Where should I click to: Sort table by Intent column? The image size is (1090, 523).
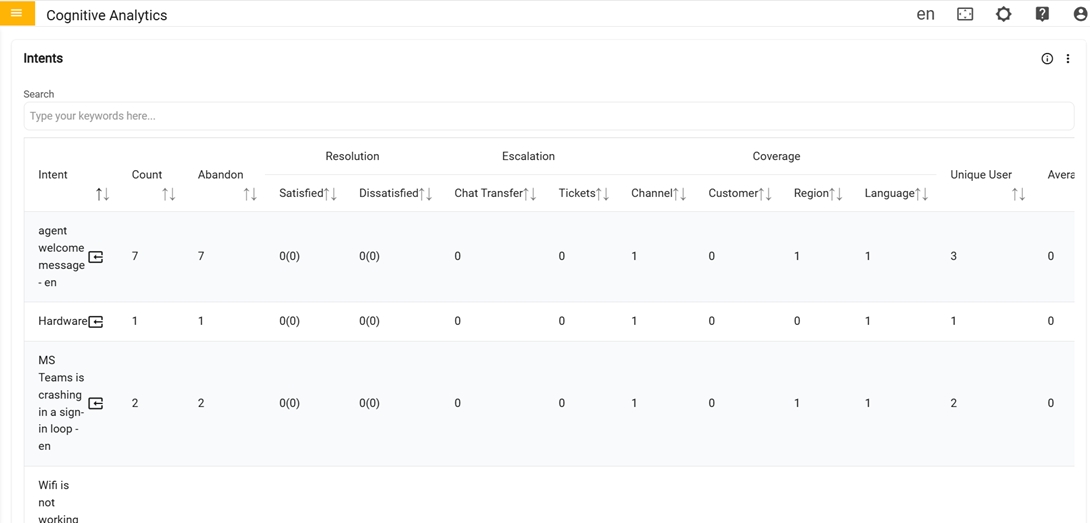(x=102, y=194)
